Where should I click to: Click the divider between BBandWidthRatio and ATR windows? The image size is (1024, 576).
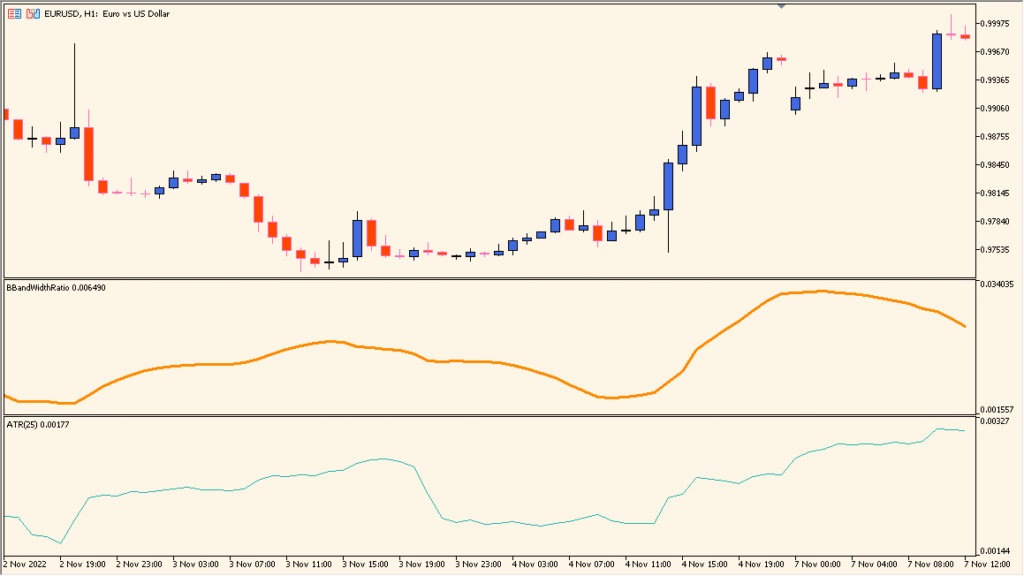click(500, 414)
